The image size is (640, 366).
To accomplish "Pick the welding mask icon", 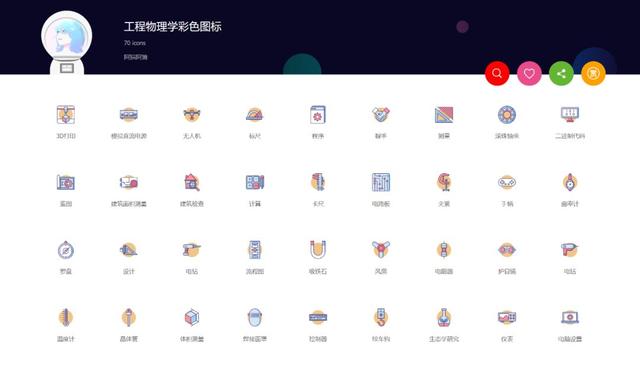I will [255, 317].
